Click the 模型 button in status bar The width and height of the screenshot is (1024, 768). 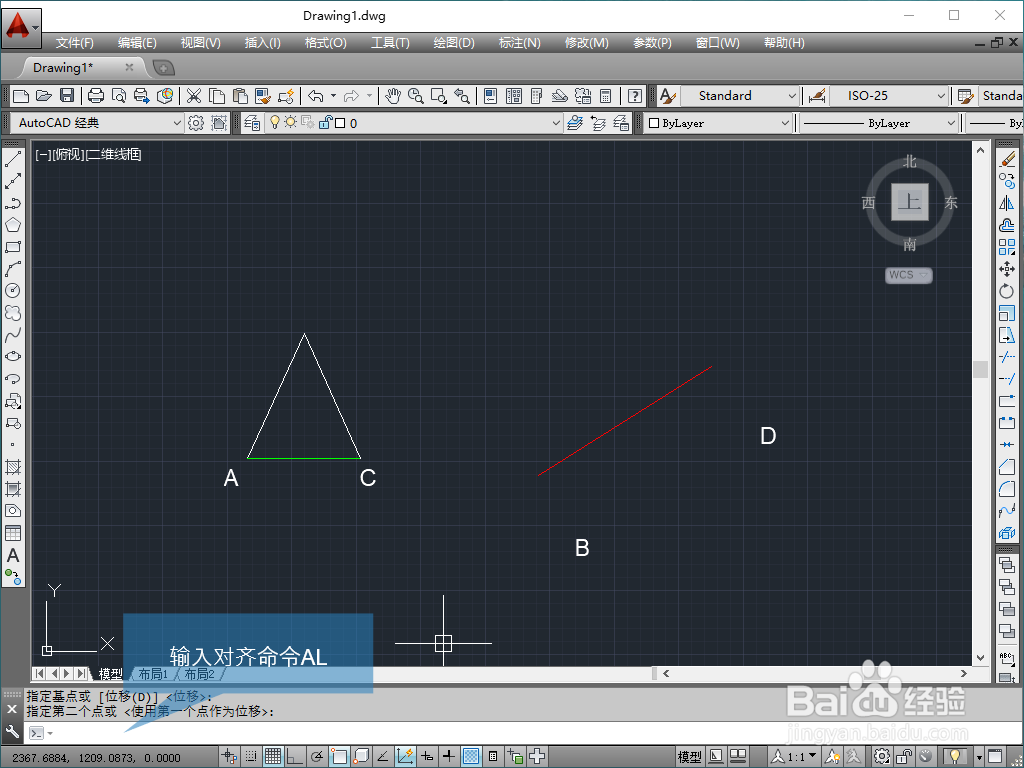689,756
